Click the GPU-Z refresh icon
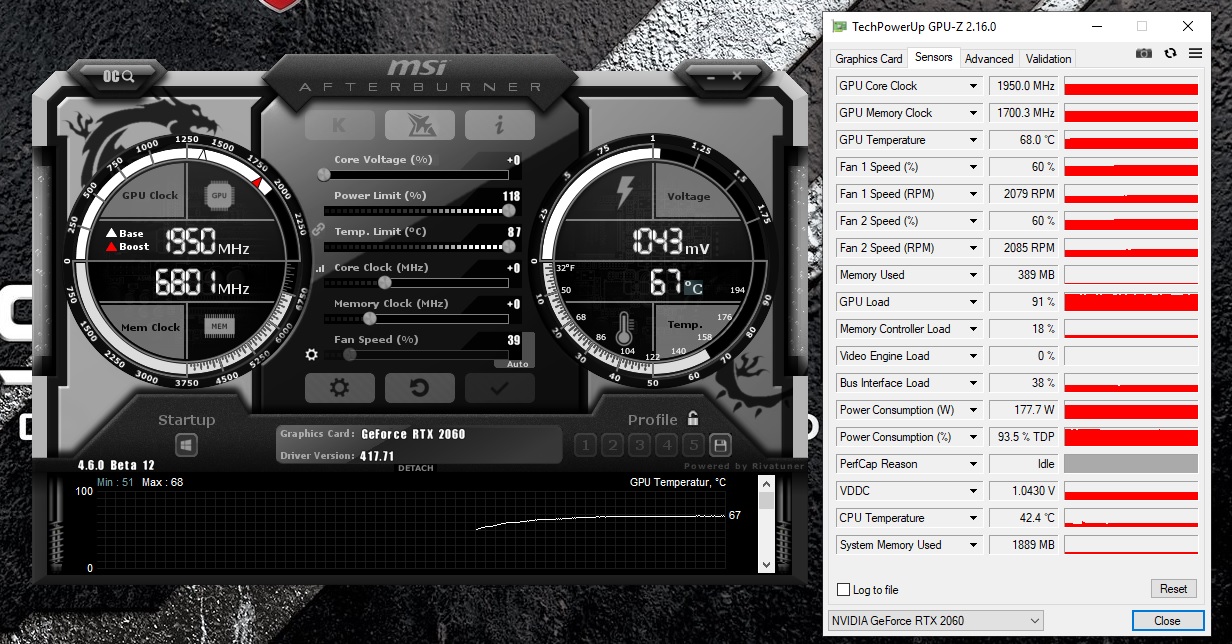This screenshot has height=644, width=1232. 1170,54
